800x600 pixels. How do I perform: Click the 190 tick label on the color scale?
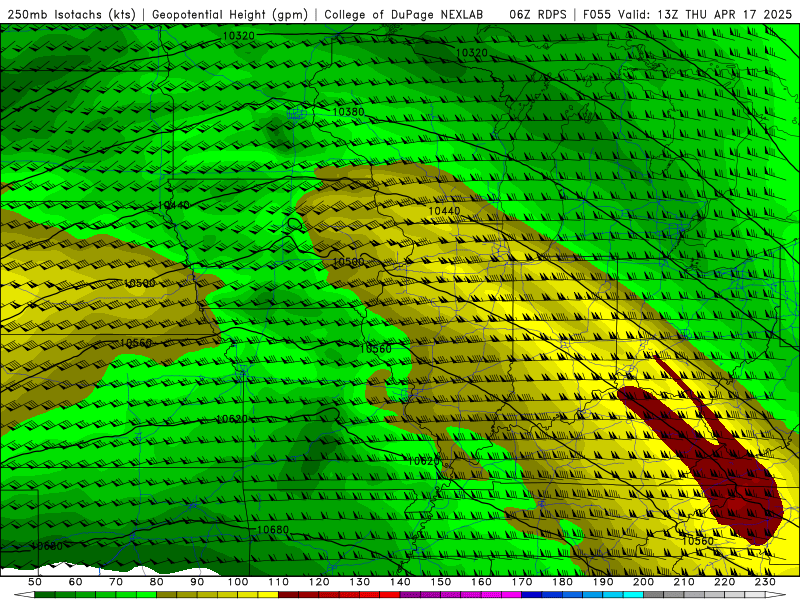point(603,582)
